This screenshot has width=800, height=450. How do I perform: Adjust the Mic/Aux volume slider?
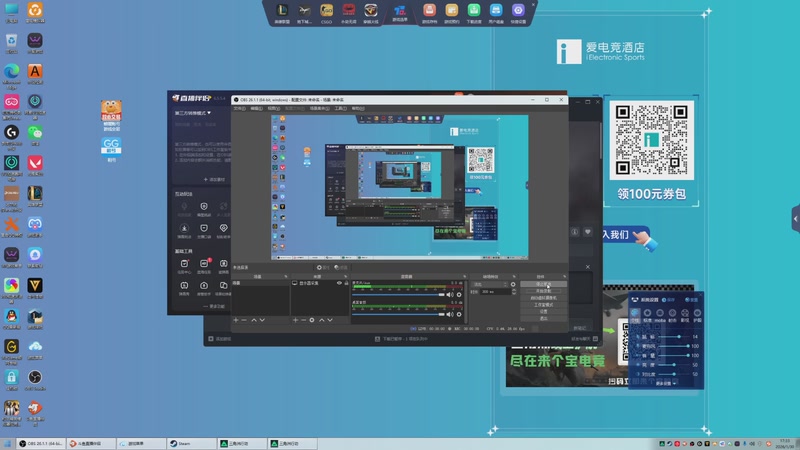[398, 294]
